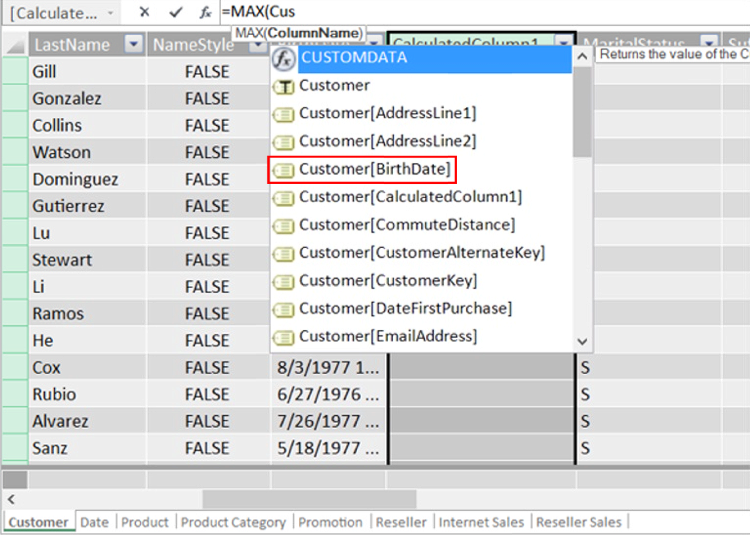
Task: Click the Collins last name cell
Action: coord(87,125)
